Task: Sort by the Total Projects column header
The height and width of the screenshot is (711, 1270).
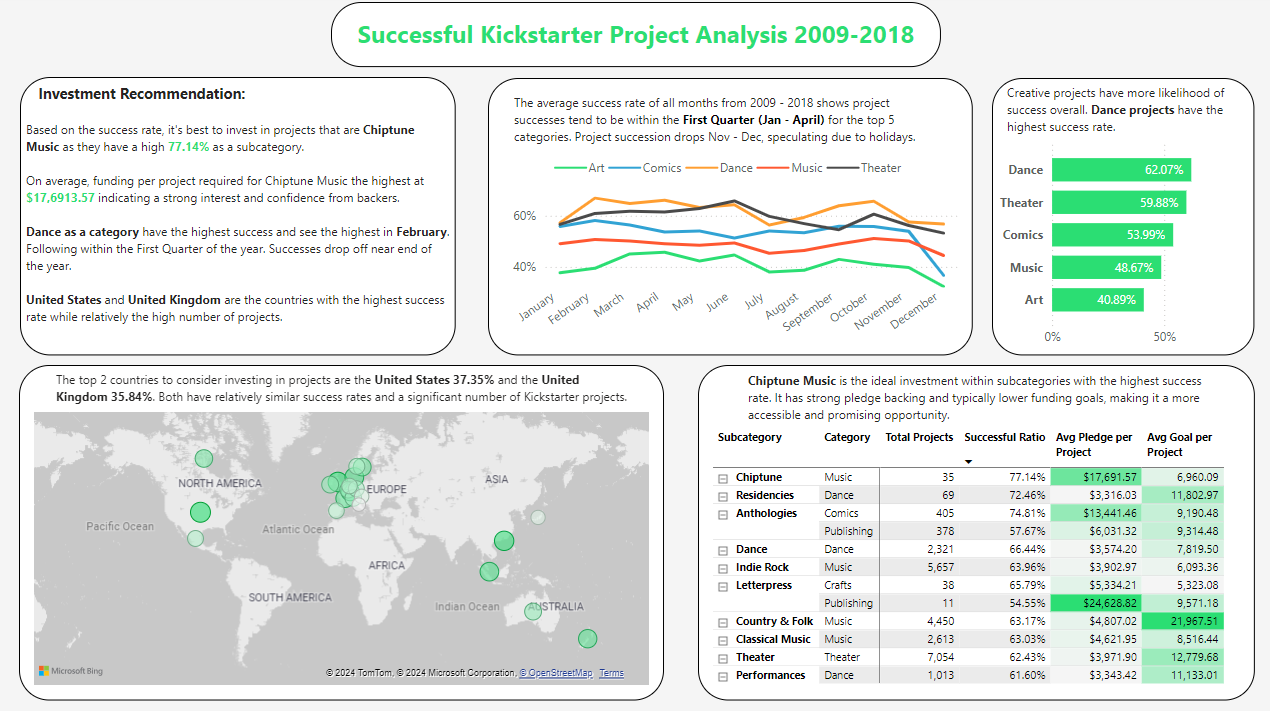Action: tap(920, 437)
